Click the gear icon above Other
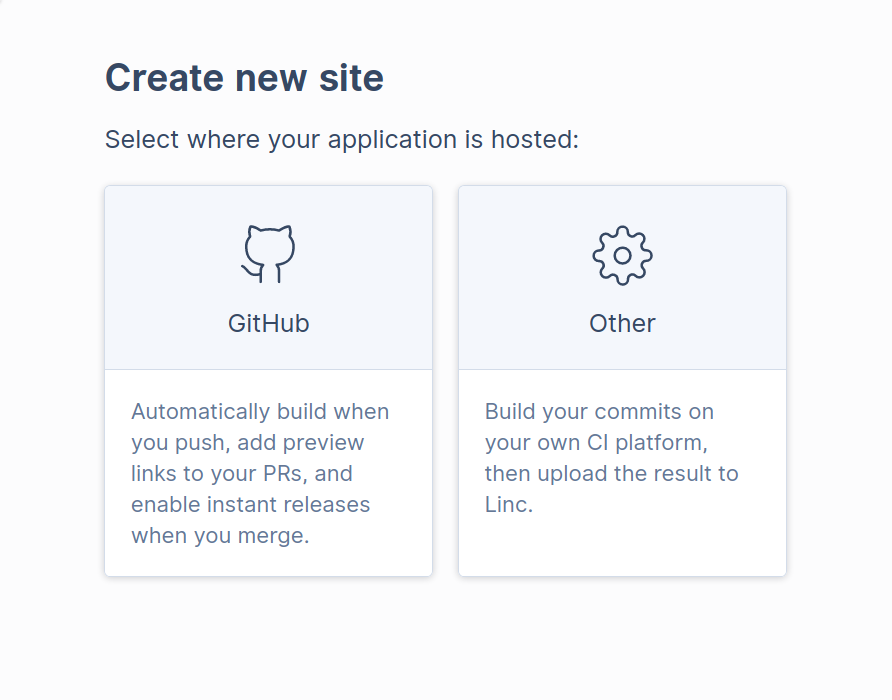Image resolution: width=892 pixels, height=700 pixels. [x=622, y=255]
